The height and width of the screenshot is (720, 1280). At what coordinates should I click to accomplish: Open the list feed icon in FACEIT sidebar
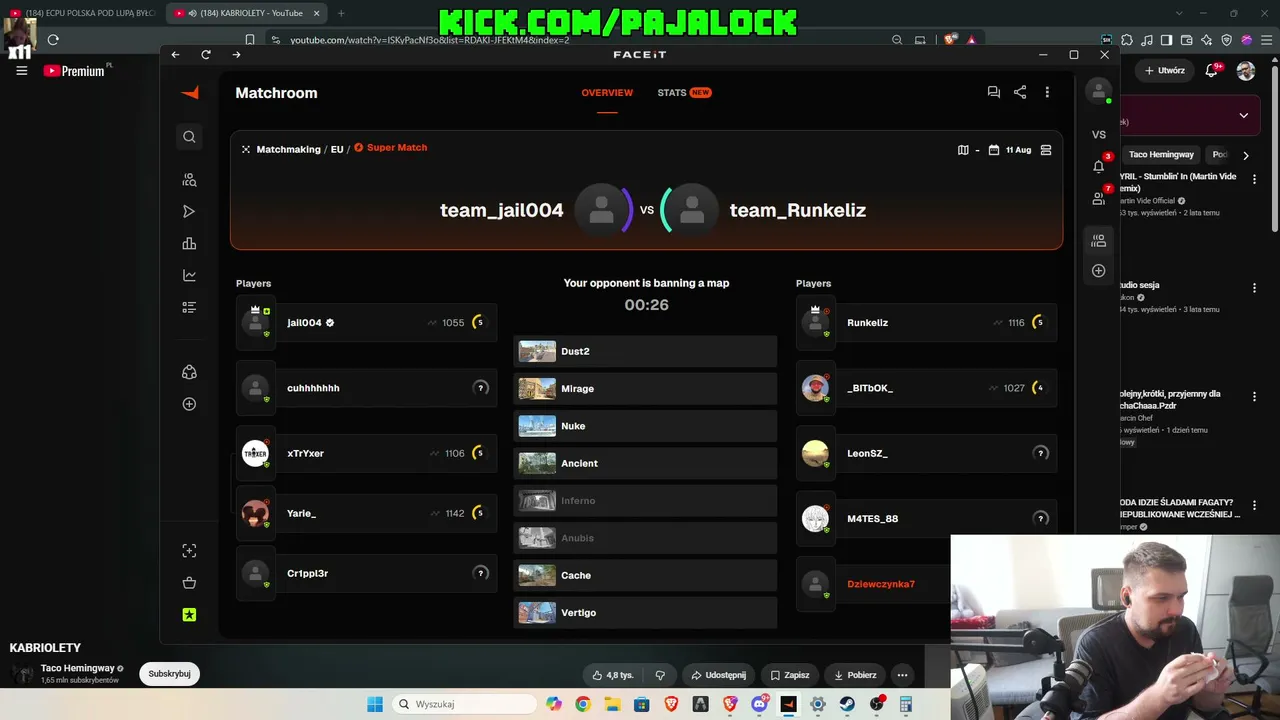189,307
